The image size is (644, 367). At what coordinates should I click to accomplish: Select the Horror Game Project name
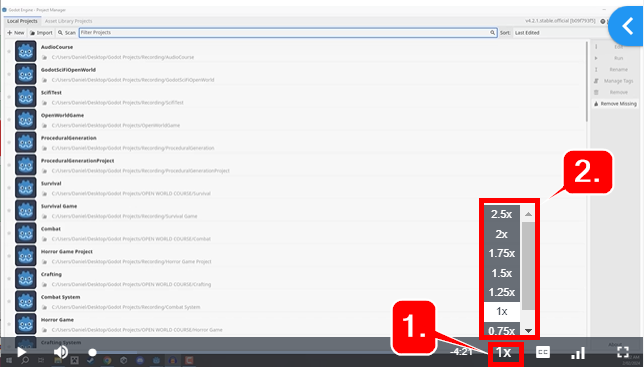(67, 251)
